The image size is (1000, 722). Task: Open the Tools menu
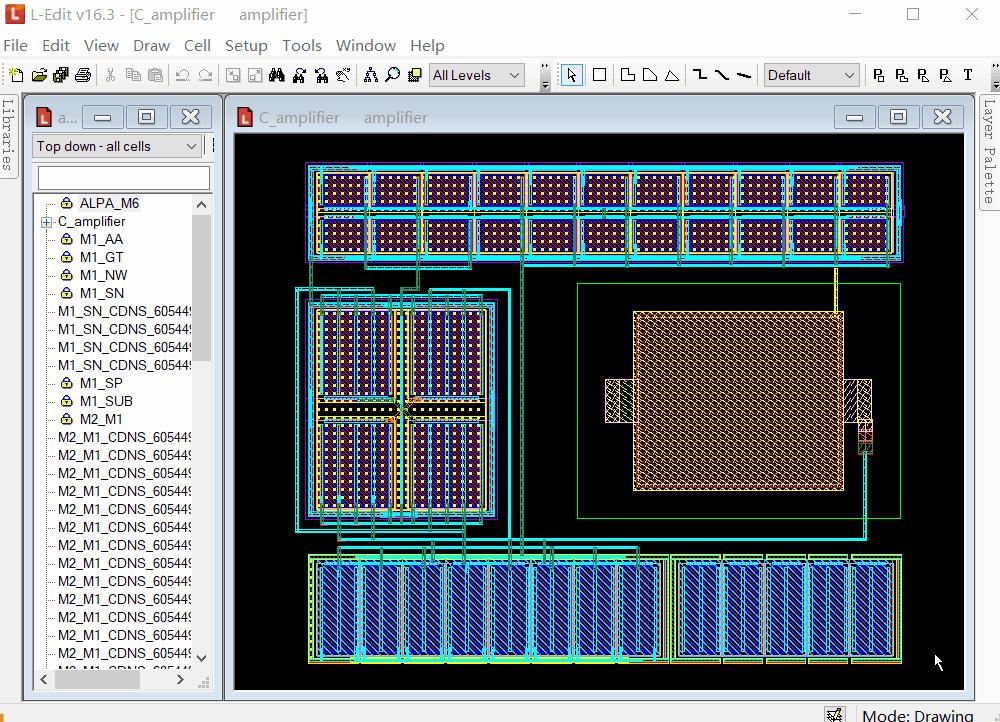click(x=301, y=46)
